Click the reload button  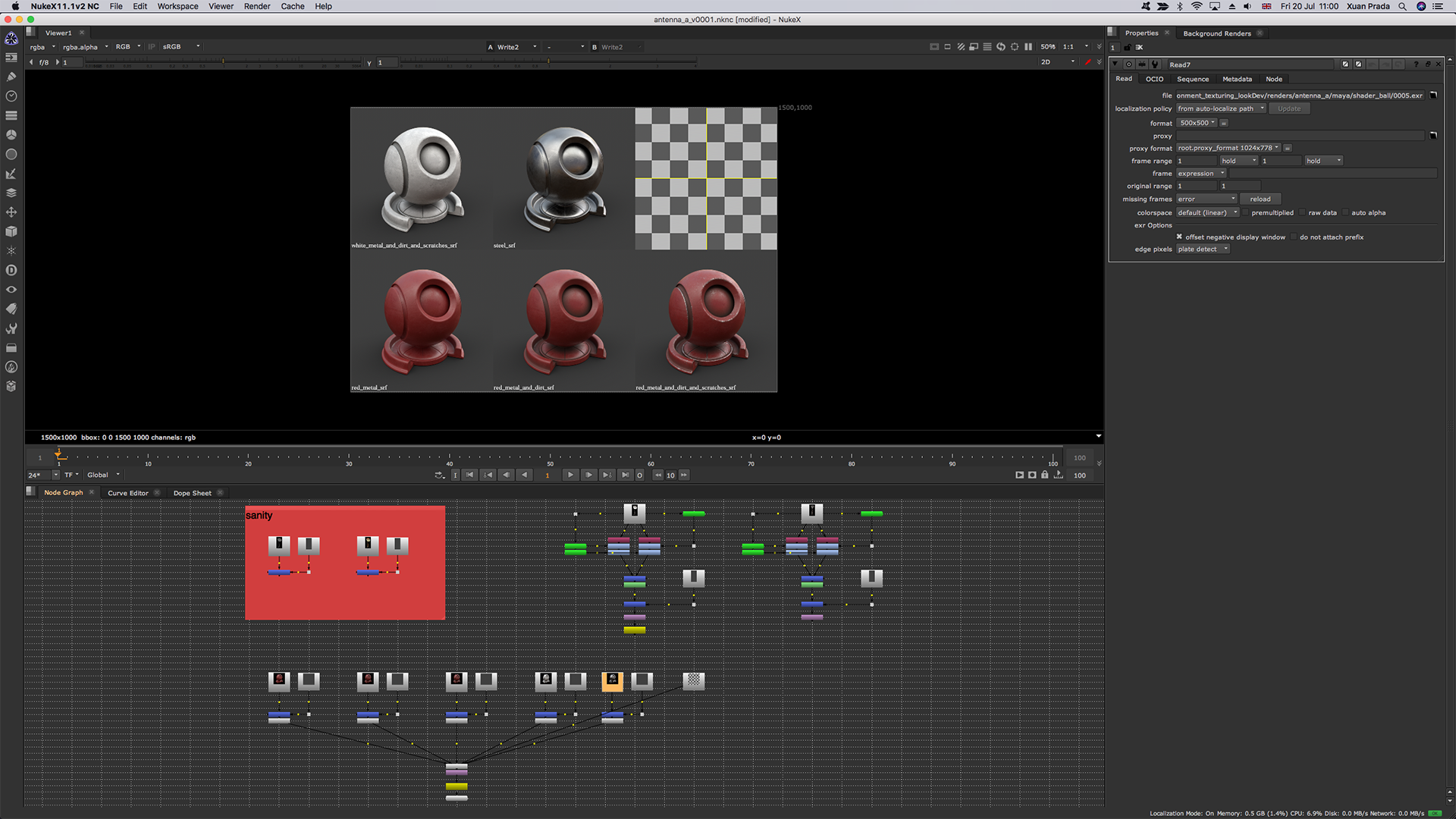point(1260,199)
